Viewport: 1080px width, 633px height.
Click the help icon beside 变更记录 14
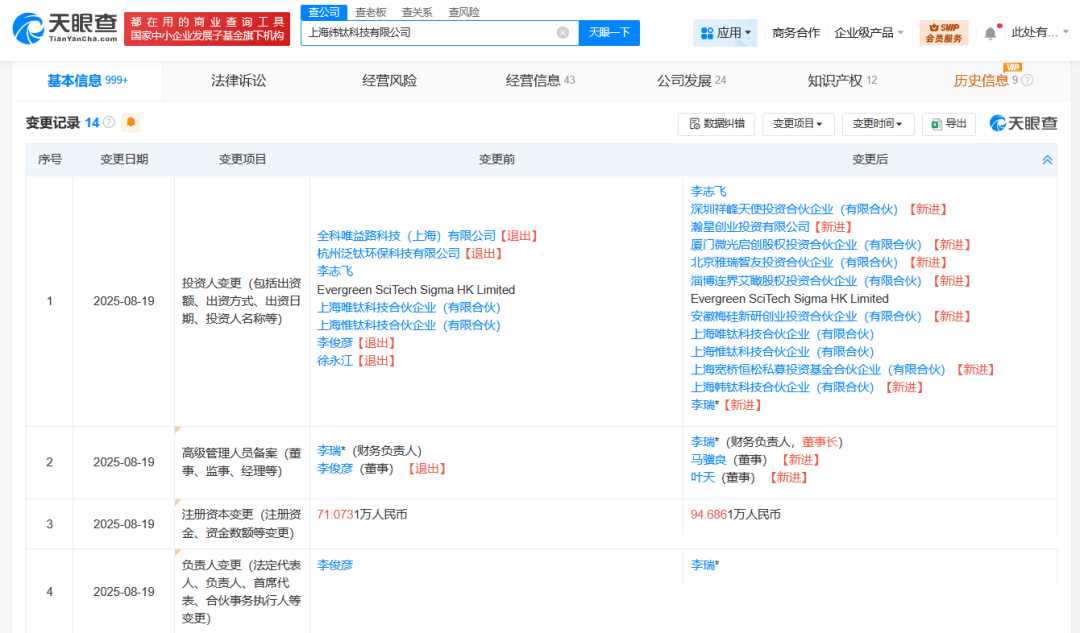109,123
